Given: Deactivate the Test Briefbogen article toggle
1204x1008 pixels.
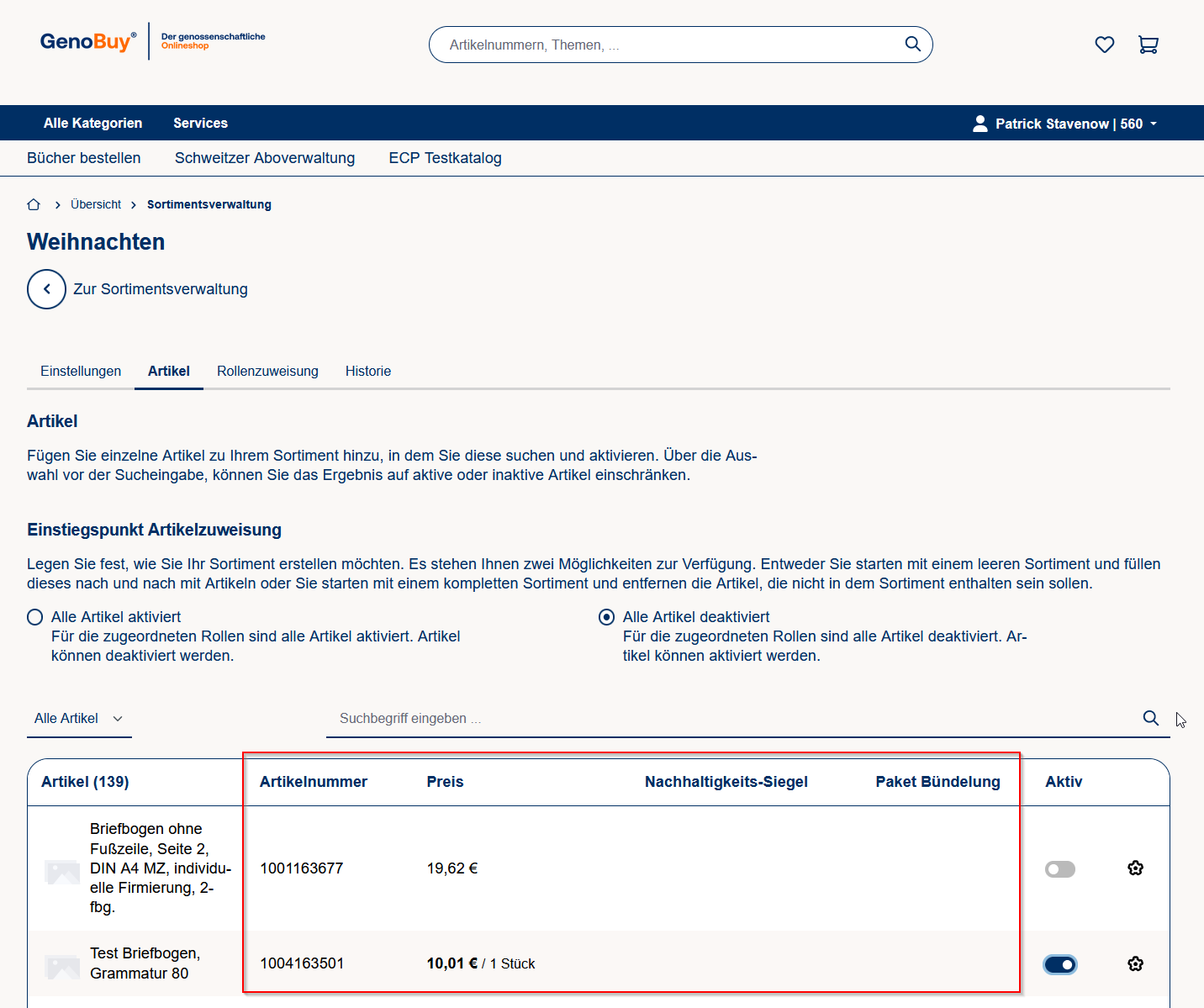Looking at the screenshot, I should click(1059, 964).
